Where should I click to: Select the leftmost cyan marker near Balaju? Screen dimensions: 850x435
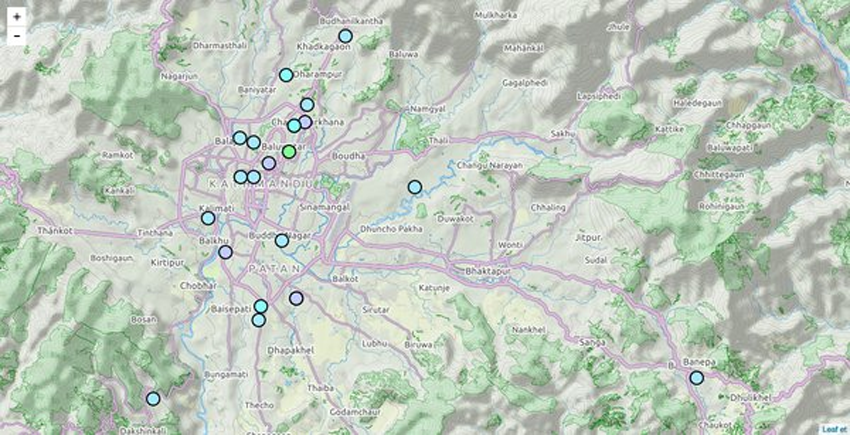239,138
